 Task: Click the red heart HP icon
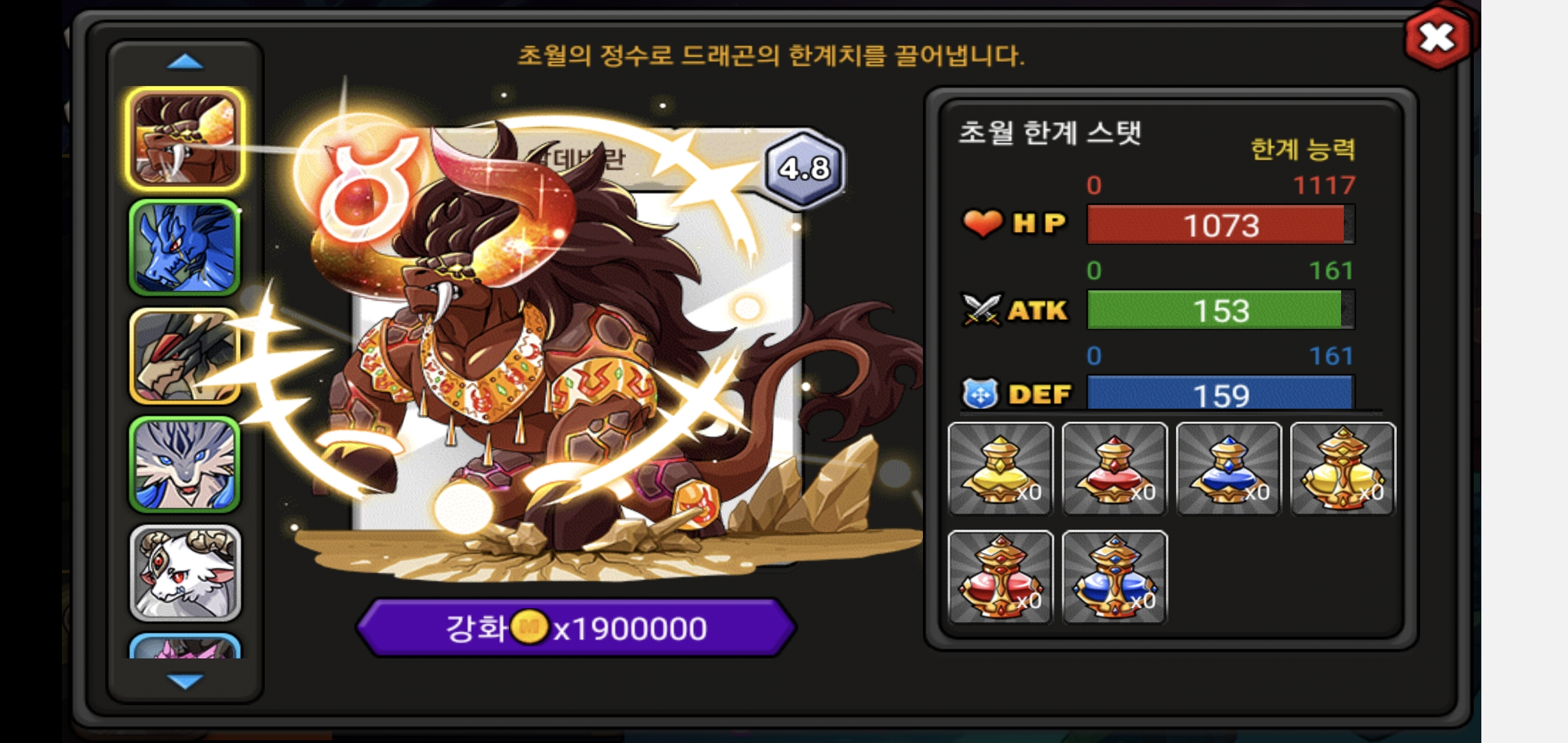click(981, 223)
